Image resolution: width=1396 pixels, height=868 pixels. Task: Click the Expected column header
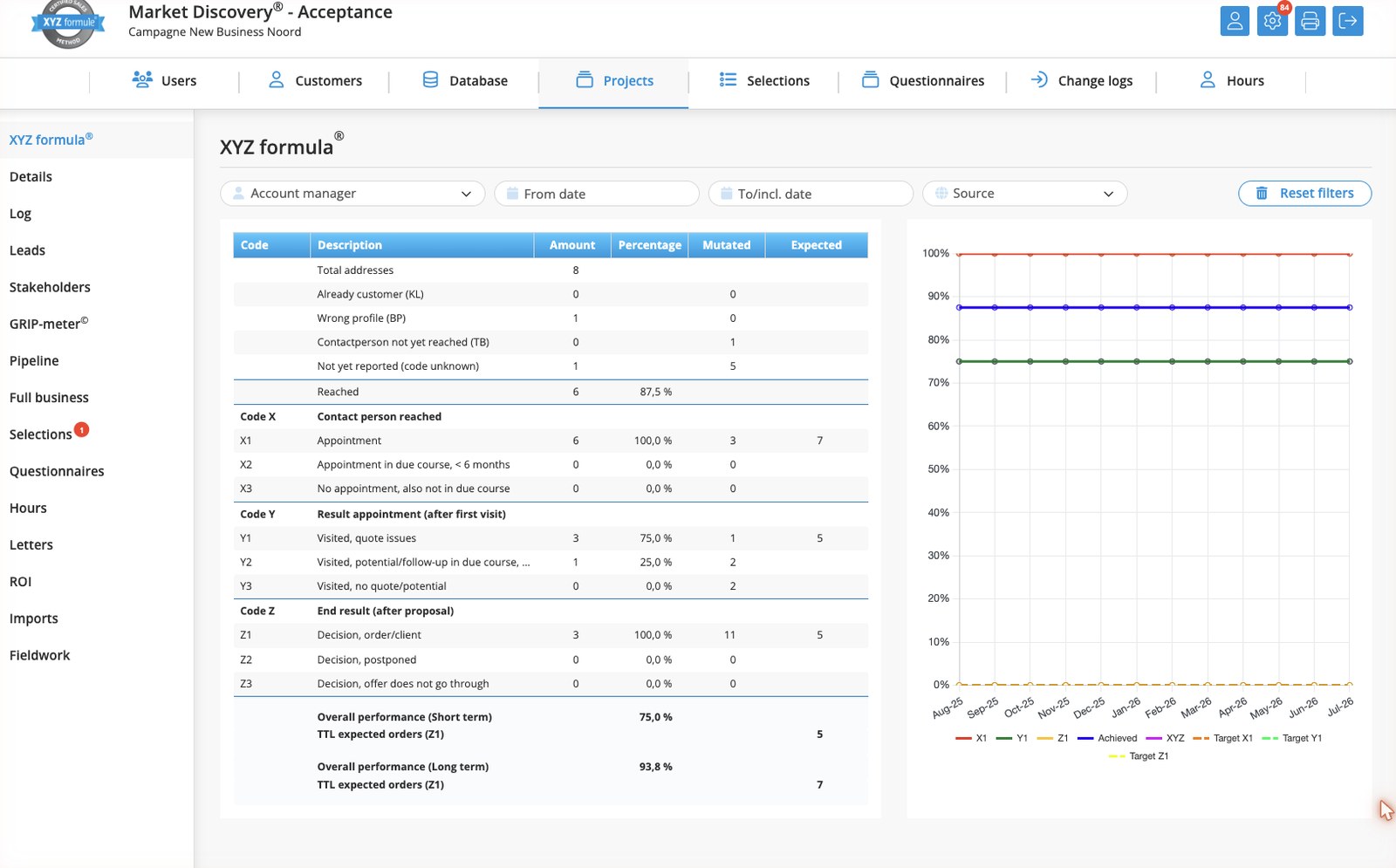(x=817, y=245)
